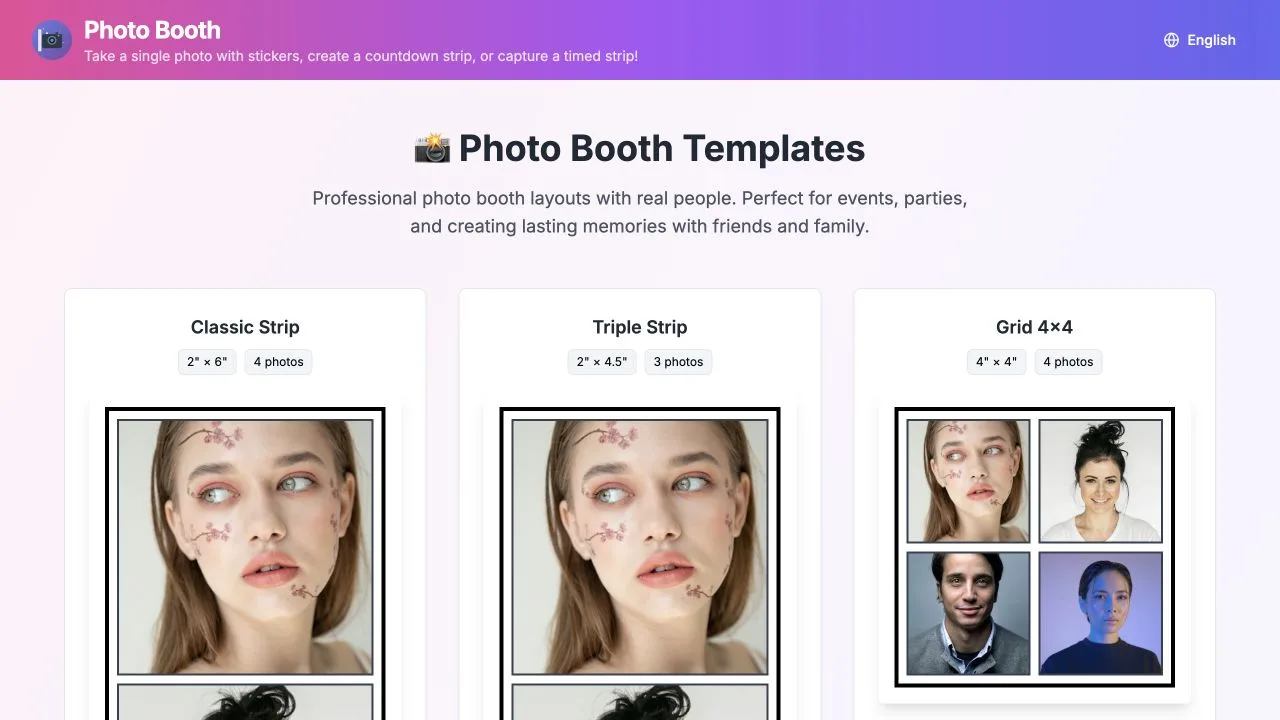Screen dimensions: 1280x720
Task: Click the Grid 4×4 man in sweater photo
Action: pos(968,613)
